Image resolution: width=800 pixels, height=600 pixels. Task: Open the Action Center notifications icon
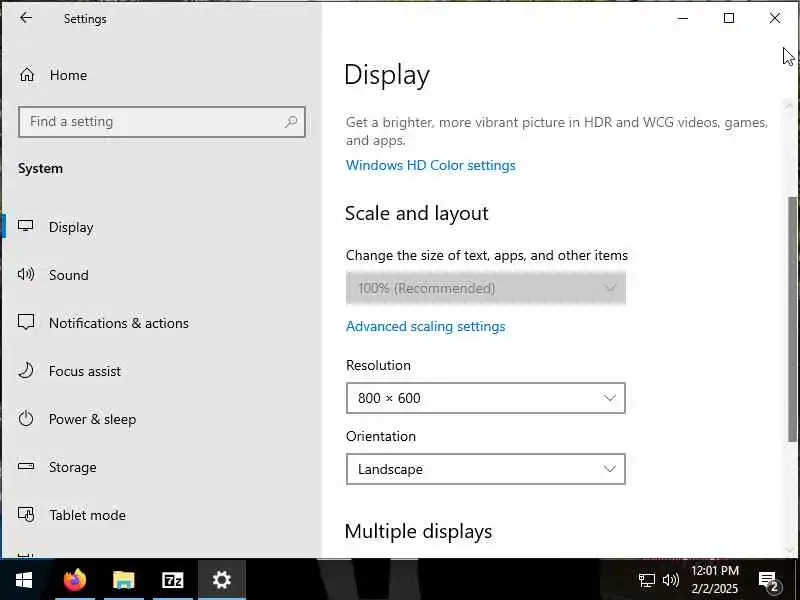tap(768, 580)
